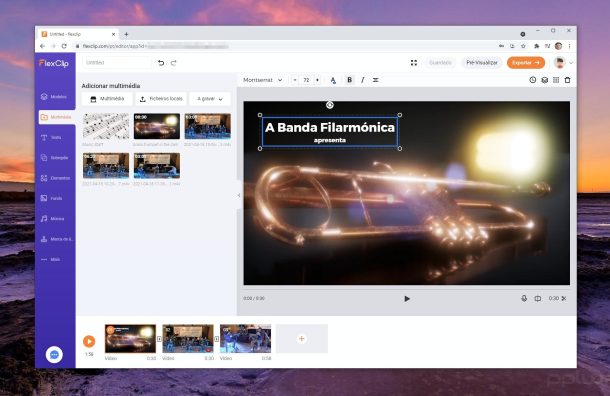The width and height of the screenshot is (610, 396).
Task: Click the transition icon between the second and third clips
Action: click(x=217, y=339)
